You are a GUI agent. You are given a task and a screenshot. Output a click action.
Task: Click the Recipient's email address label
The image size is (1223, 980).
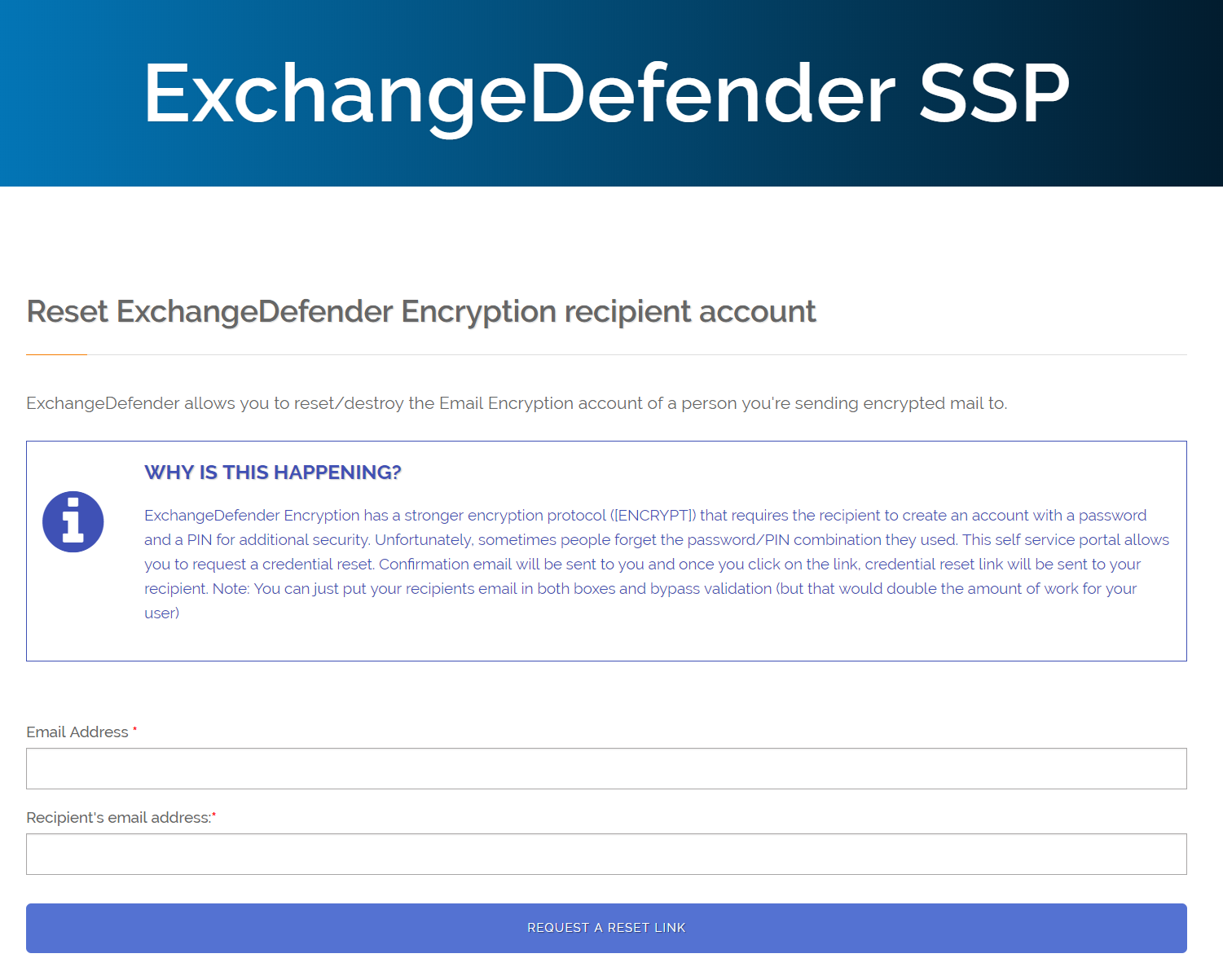pos(119,818)
